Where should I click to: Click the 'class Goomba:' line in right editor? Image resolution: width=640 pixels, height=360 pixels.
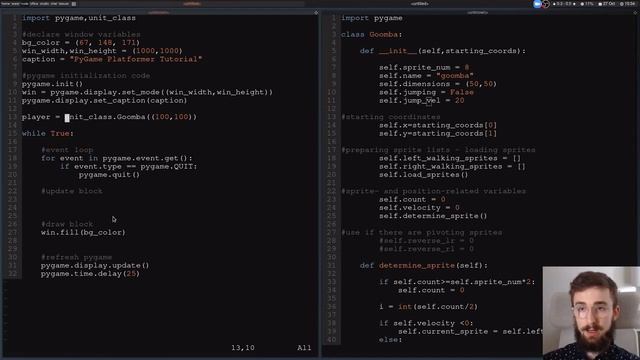(371, 34)
